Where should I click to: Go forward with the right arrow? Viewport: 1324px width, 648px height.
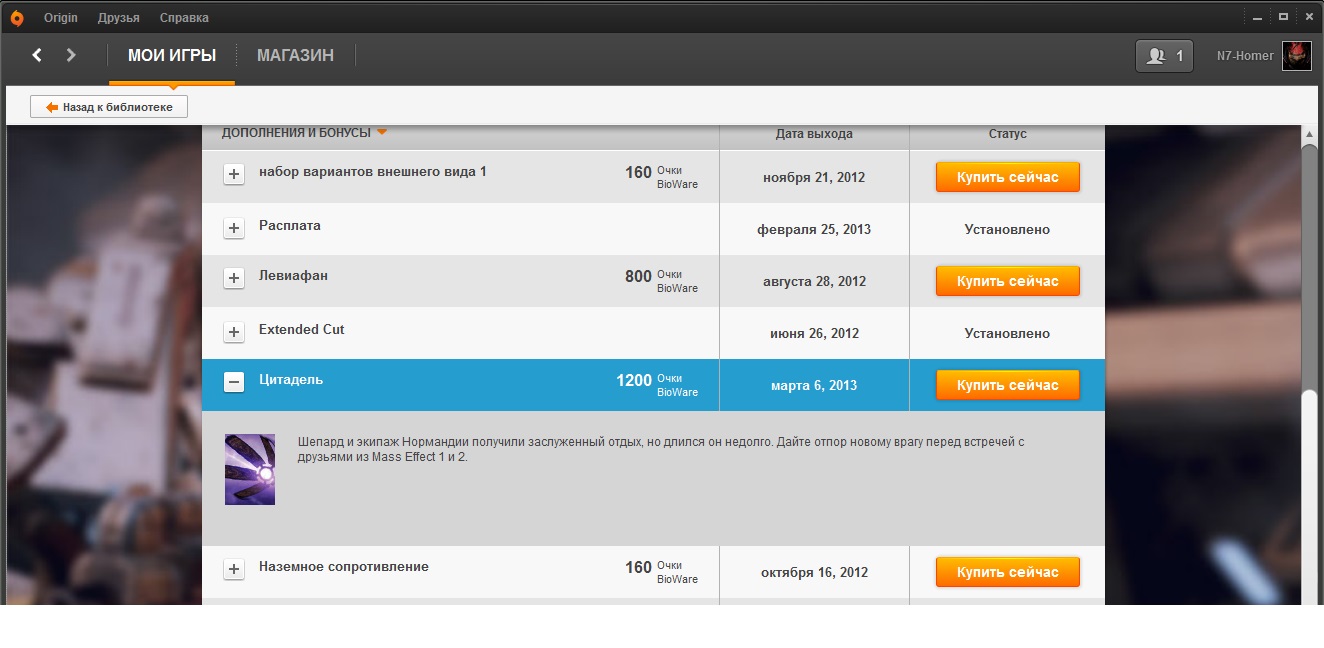coord(71,55)
